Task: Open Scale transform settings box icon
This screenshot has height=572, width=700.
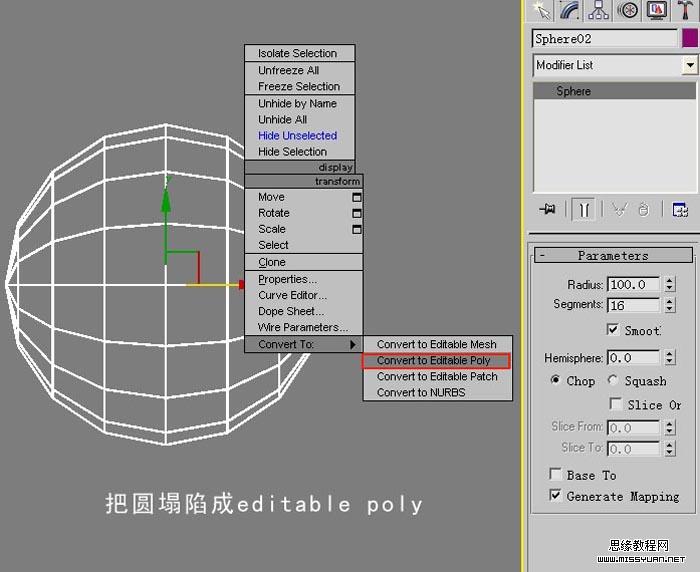Action: point(357,229)
